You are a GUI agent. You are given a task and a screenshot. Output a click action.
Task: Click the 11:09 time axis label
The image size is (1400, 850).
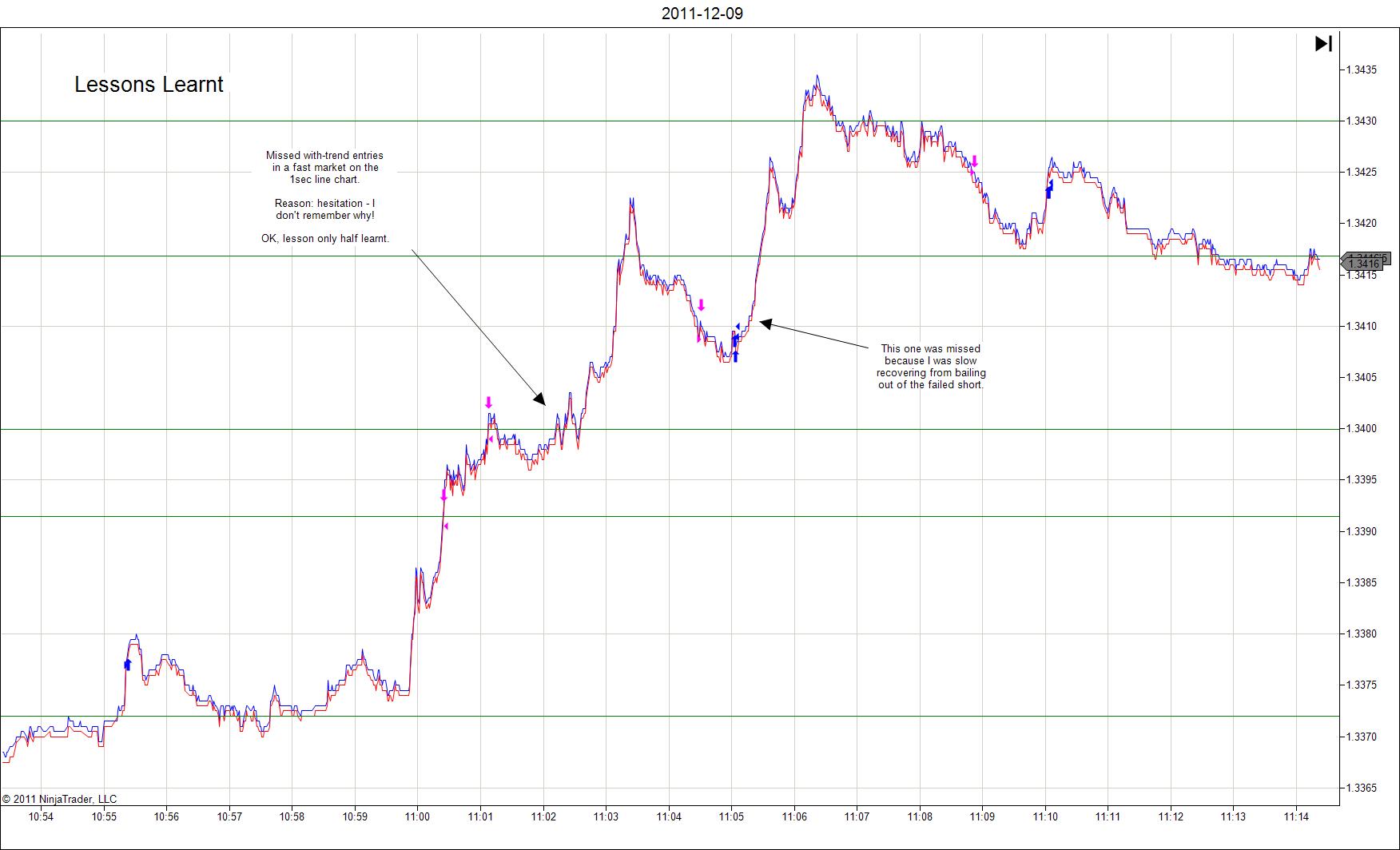(982, 817)
